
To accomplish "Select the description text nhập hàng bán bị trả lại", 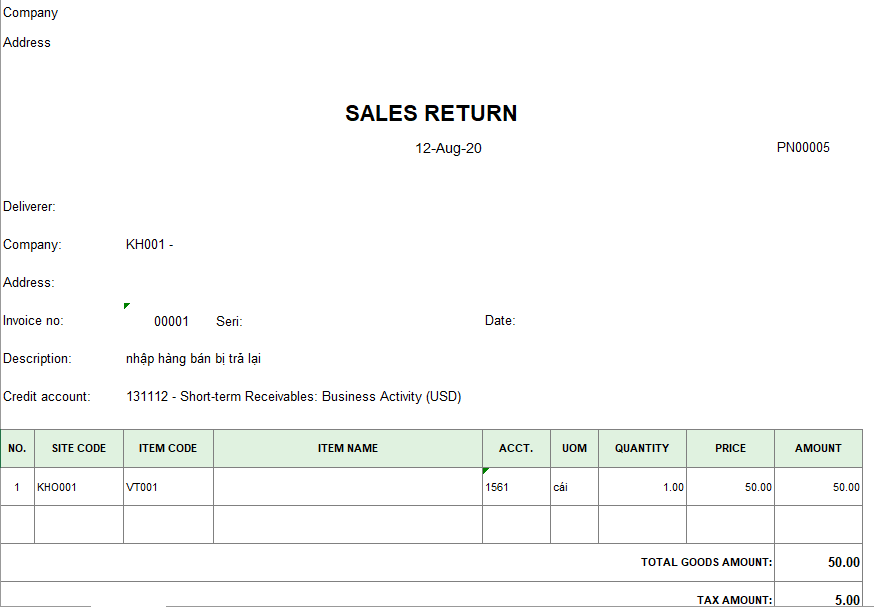I will (194, 359).
